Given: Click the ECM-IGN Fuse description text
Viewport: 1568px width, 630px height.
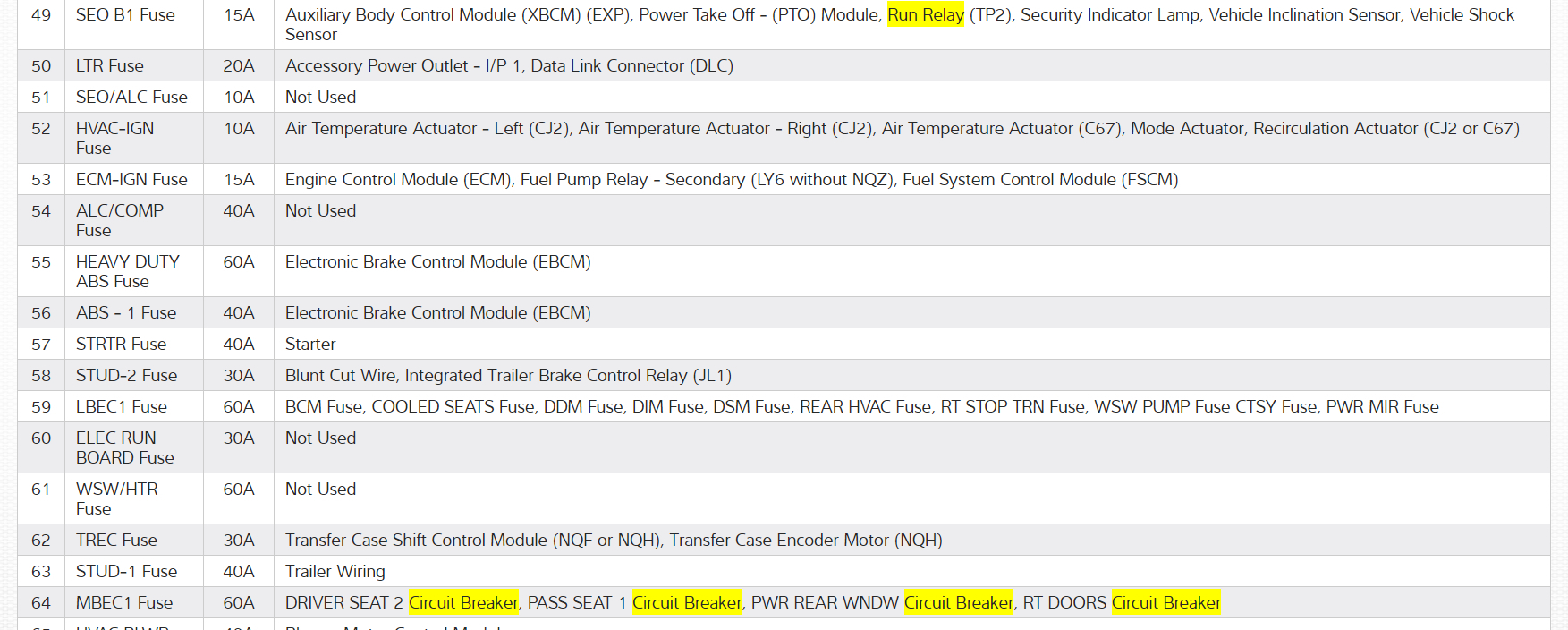Looking at the screenshot, I should pos(731,180).
